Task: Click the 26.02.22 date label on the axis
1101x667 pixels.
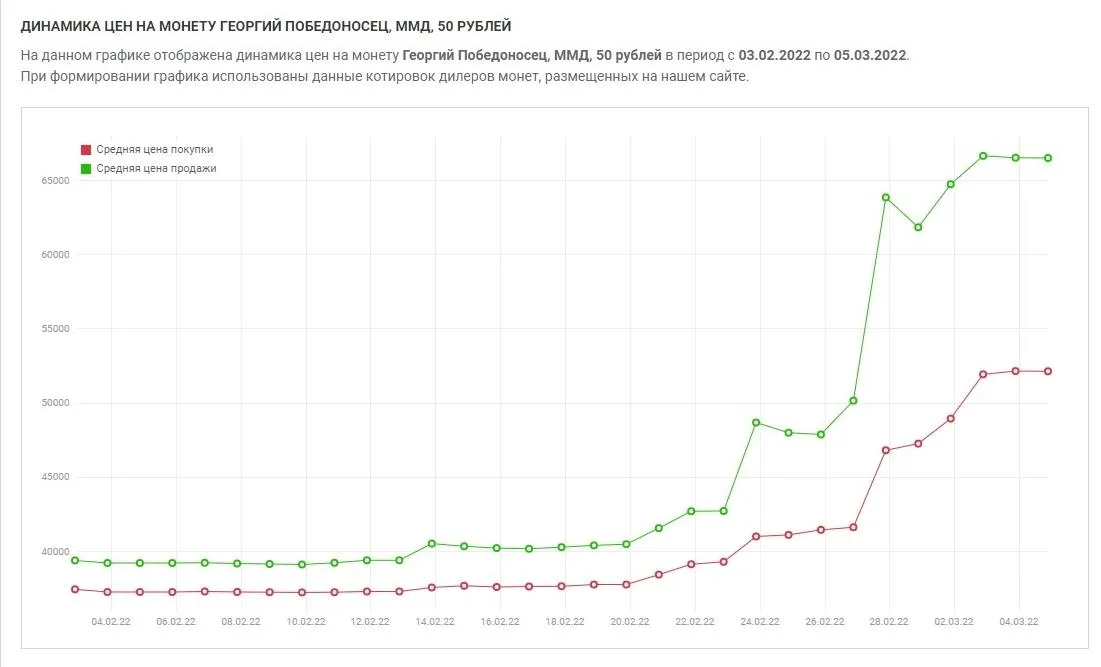Action: (x=824, y=621)
